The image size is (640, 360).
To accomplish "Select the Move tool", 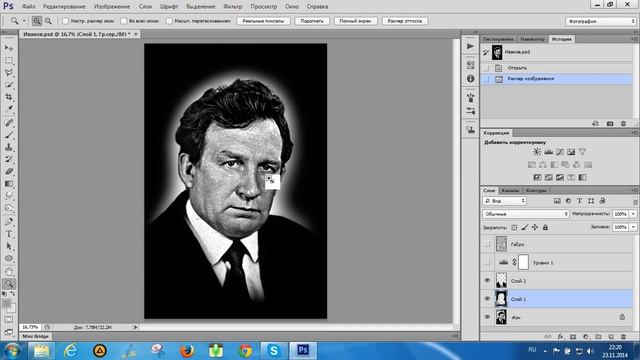I will pos(9,48).
